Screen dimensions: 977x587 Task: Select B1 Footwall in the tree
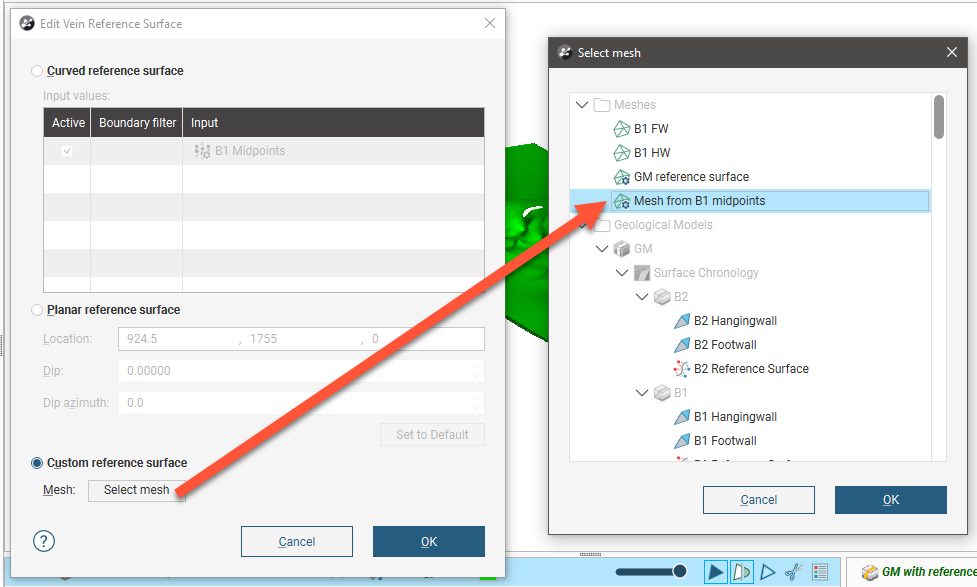tap(725, 441)
